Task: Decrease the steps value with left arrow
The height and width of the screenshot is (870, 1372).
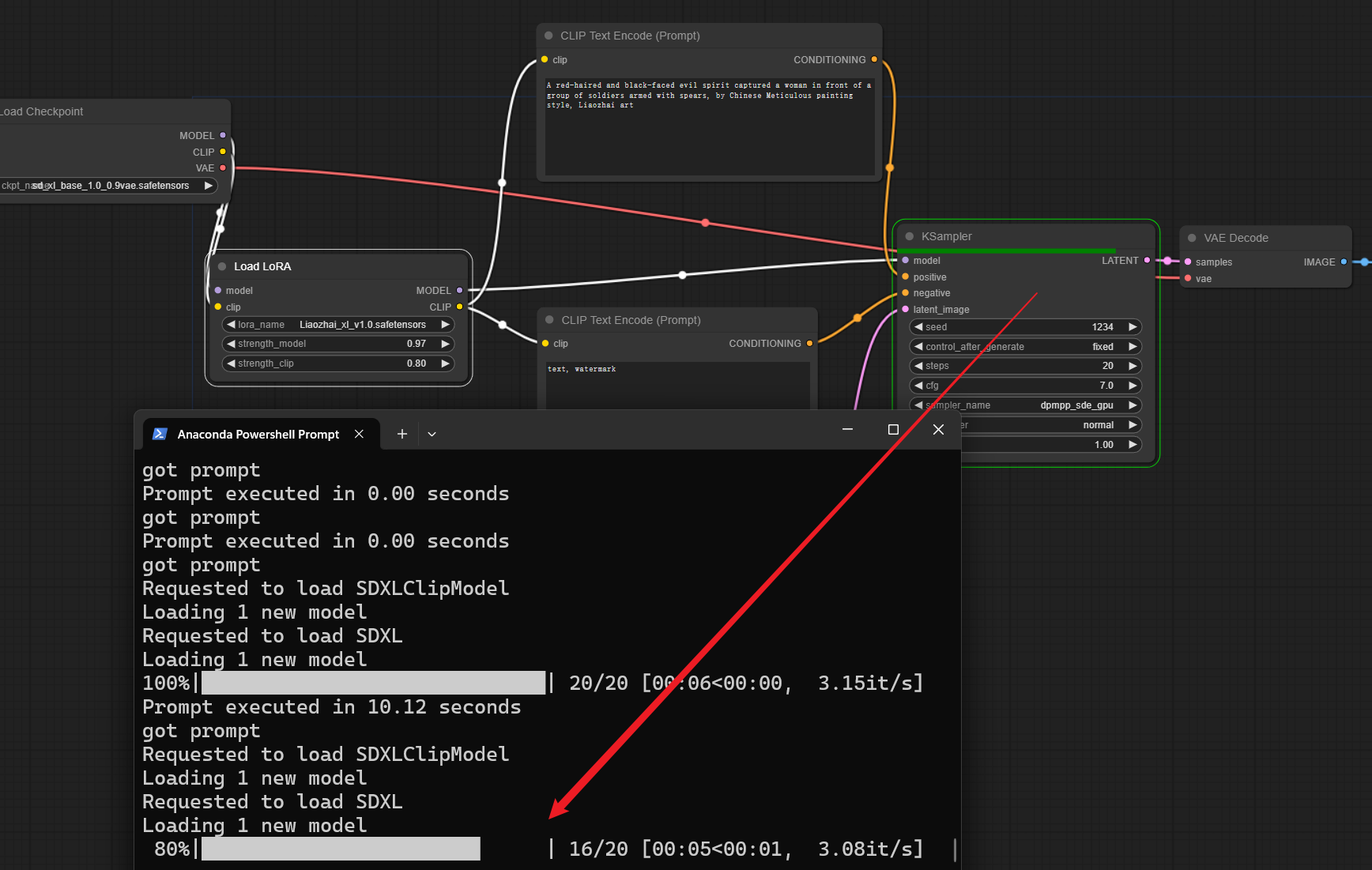Action: click(918, 366)
